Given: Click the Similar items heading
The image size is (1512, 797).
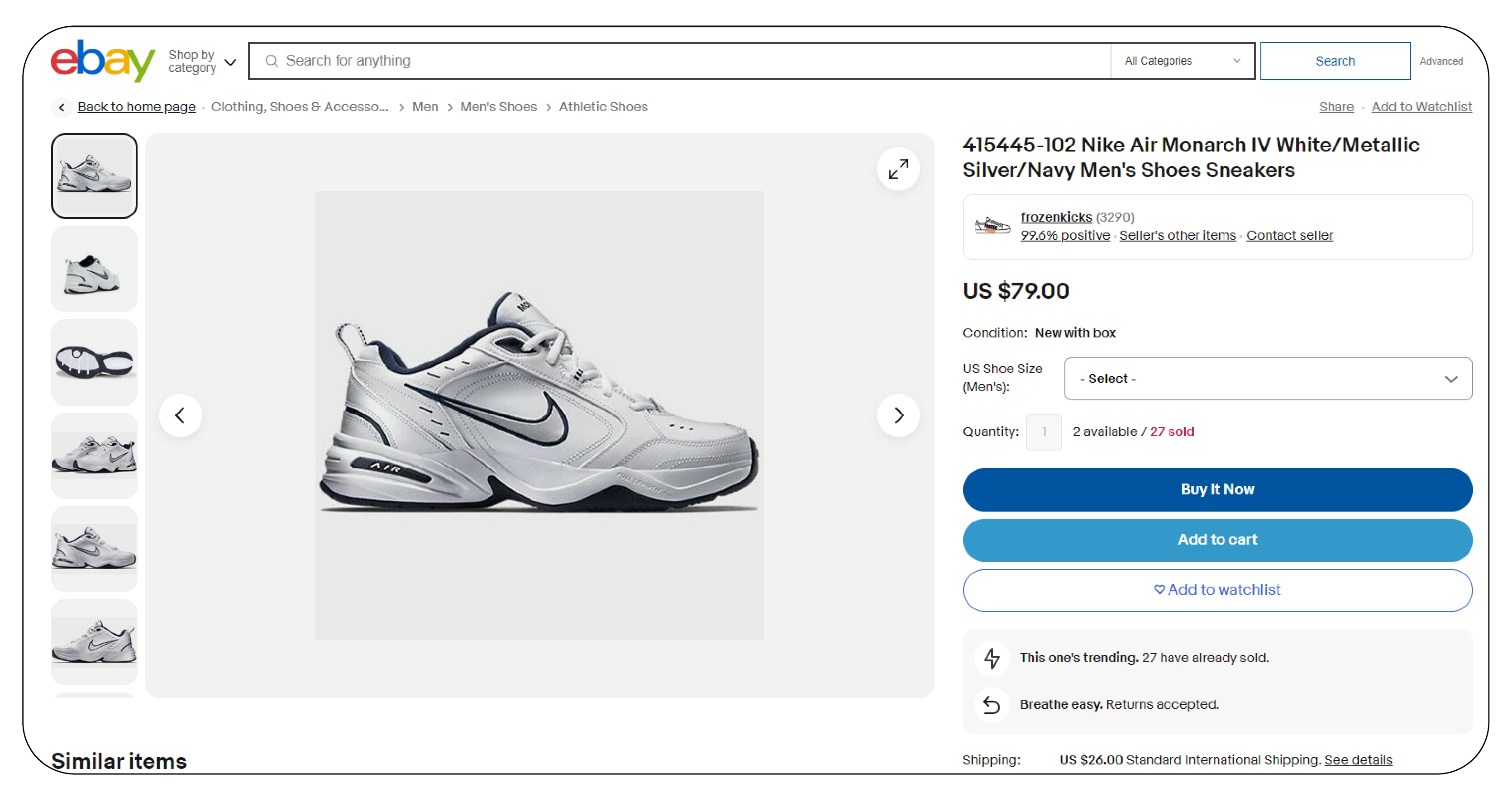Looking at the screenshot, I should coord(119,761).
